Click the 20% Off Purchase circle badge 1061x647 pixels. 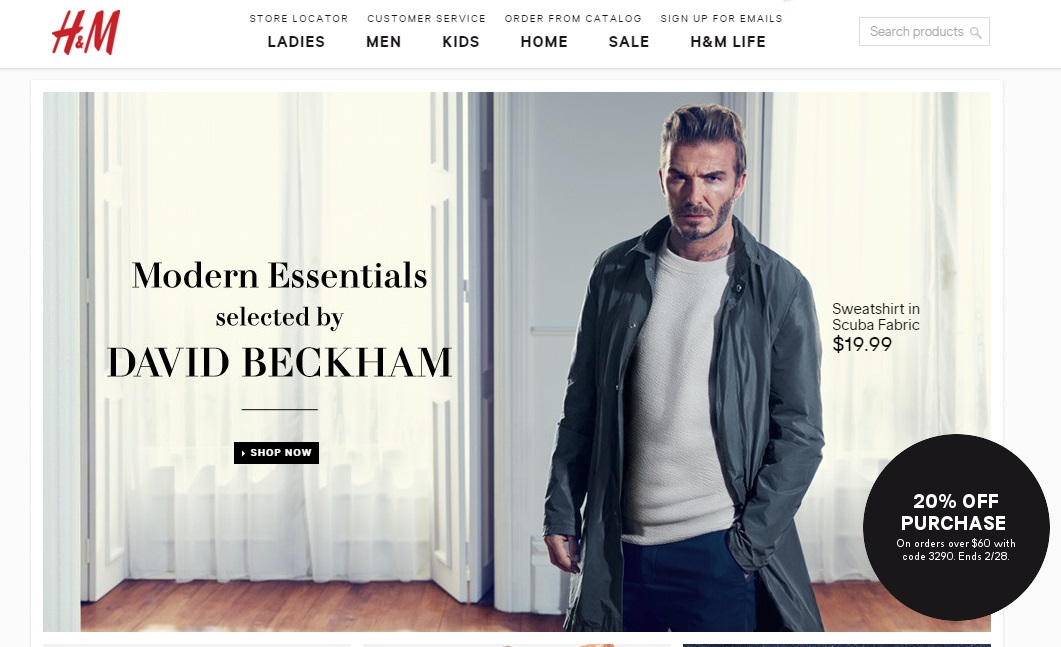(956, 527)
